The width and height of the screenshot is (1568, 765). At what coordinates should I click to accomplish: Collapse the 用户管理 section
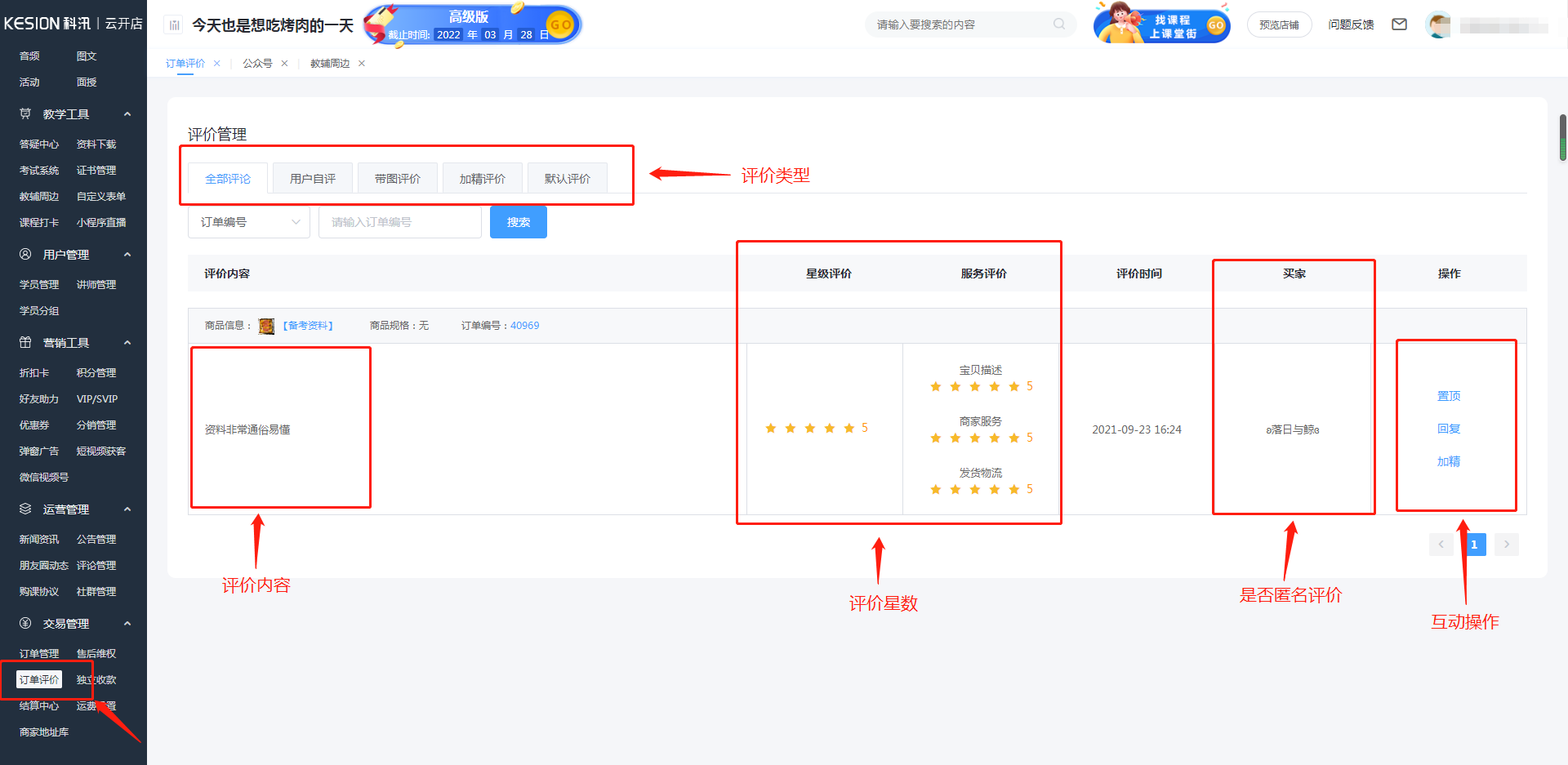coord(127,255)
